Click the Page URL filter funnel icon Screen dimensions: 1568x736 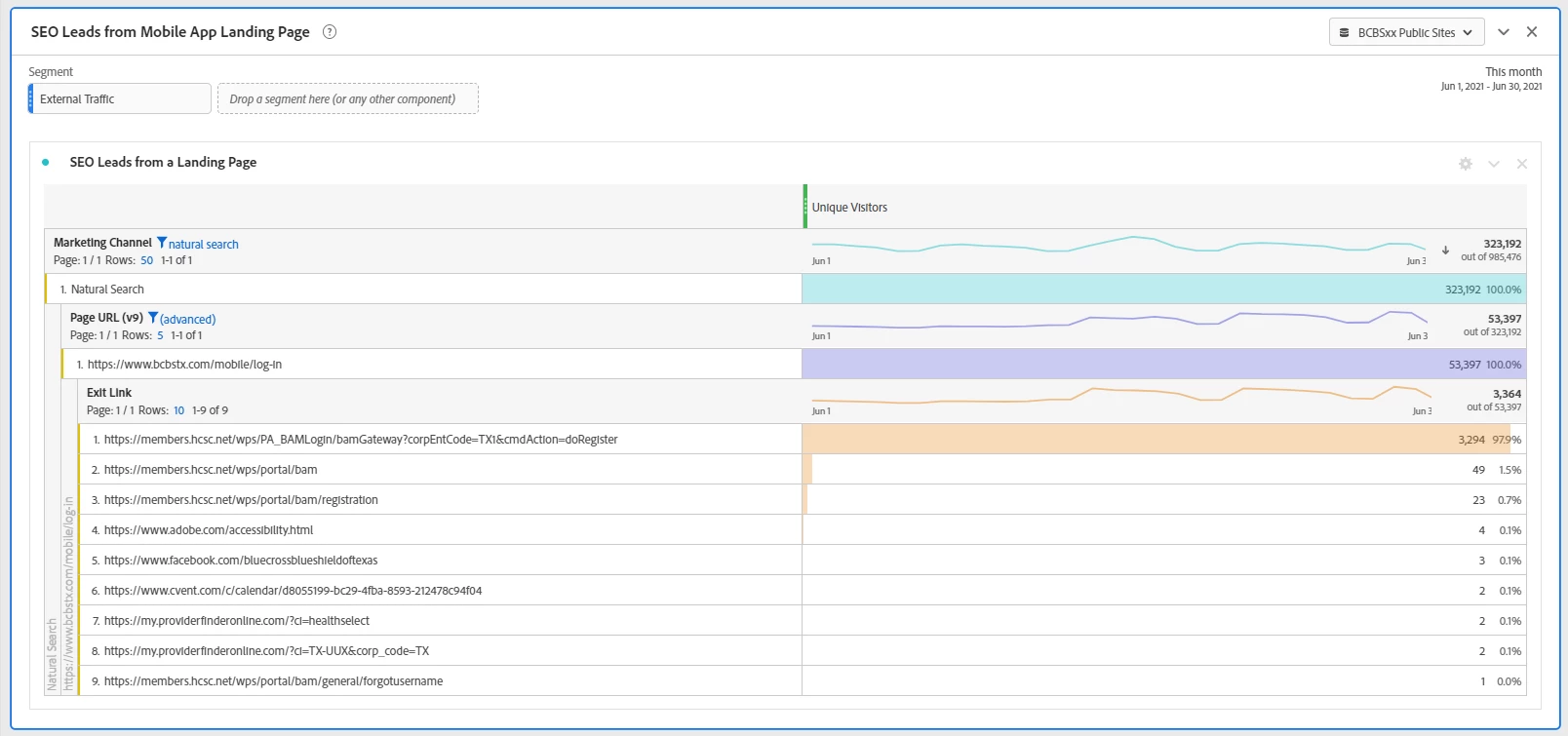(x=153, y=318)
